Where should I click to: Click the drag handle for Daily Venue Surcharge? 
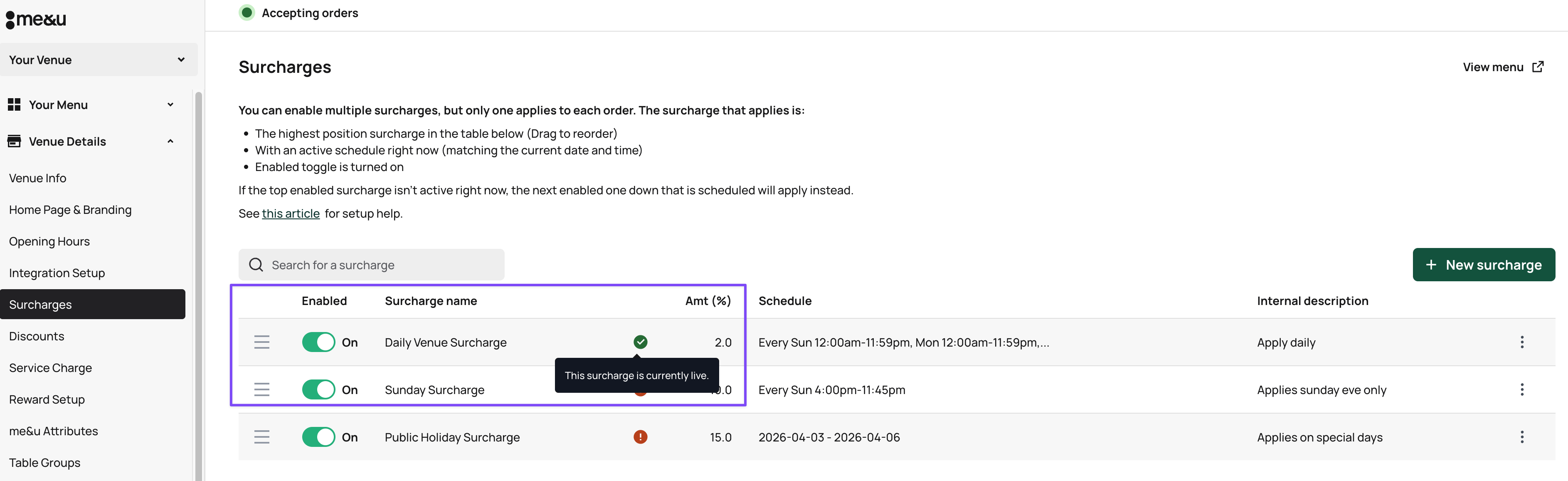(262, 342)
